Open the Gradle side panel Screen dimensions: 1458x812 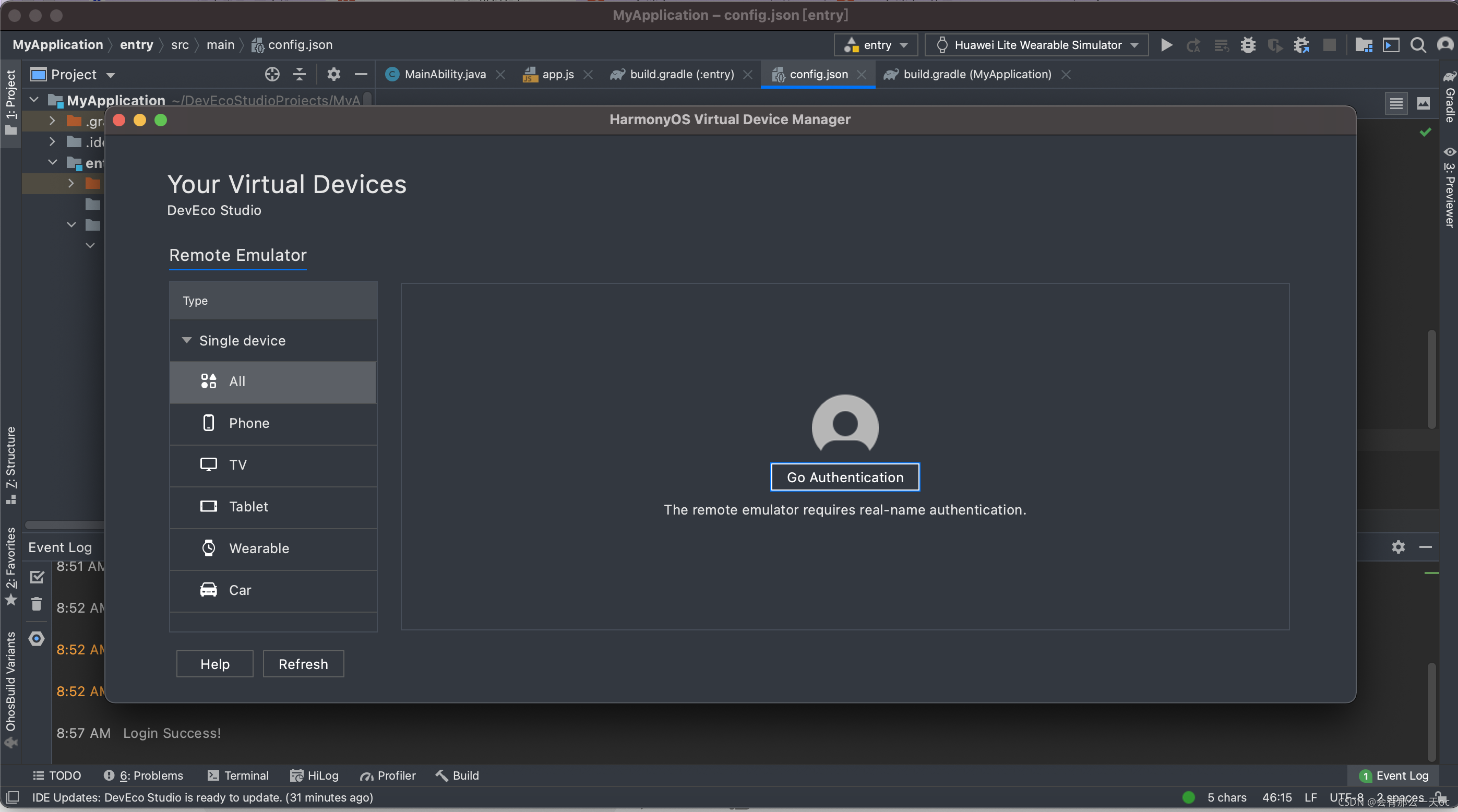(x=1450, y=97)
